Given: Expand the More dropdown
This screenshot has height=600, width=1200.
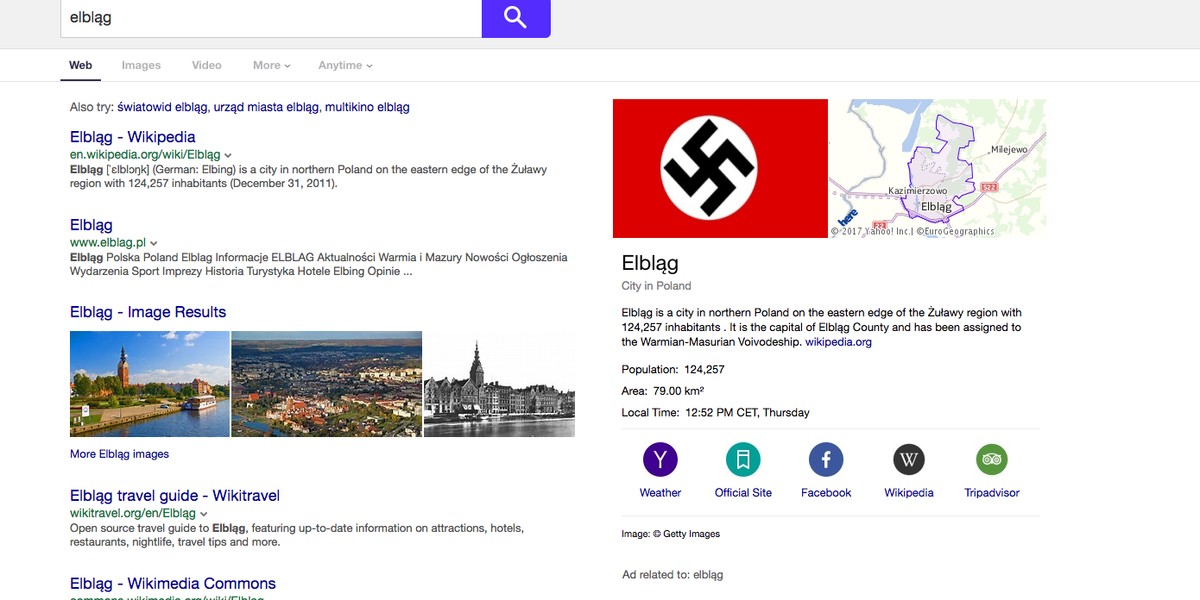Looking at the screenshot, I should tap(272, 65).
